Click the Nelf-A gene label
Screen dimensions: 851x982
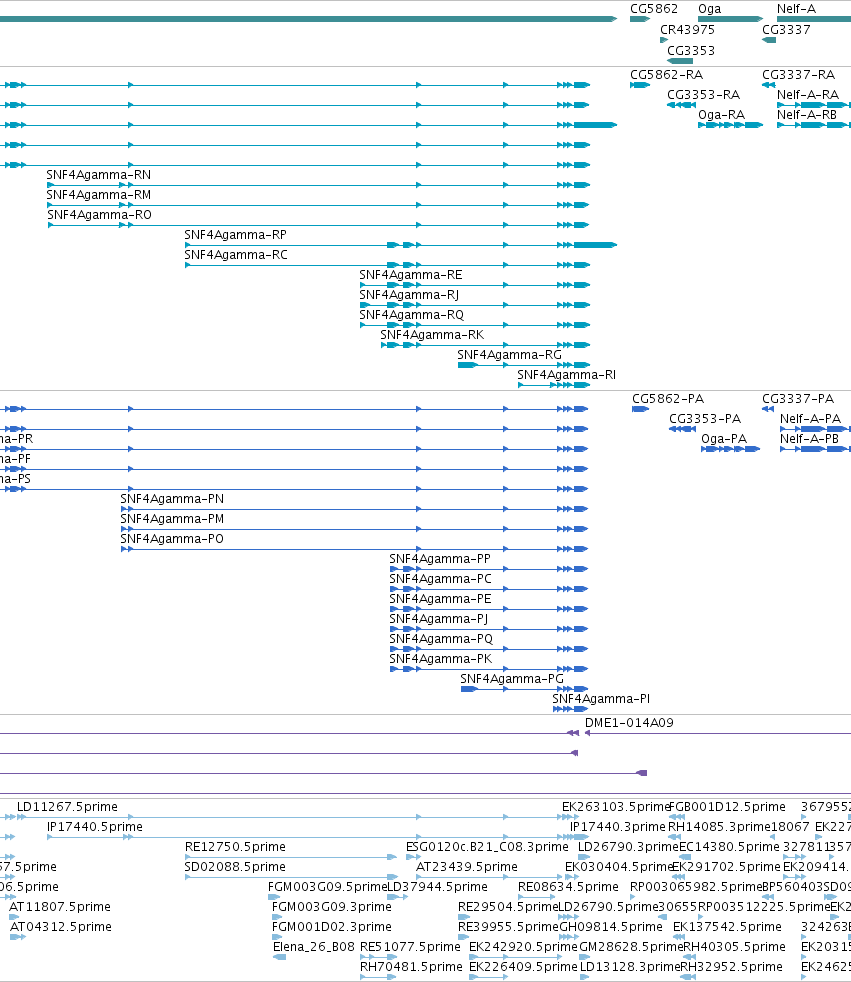click(x=796, y=9)
